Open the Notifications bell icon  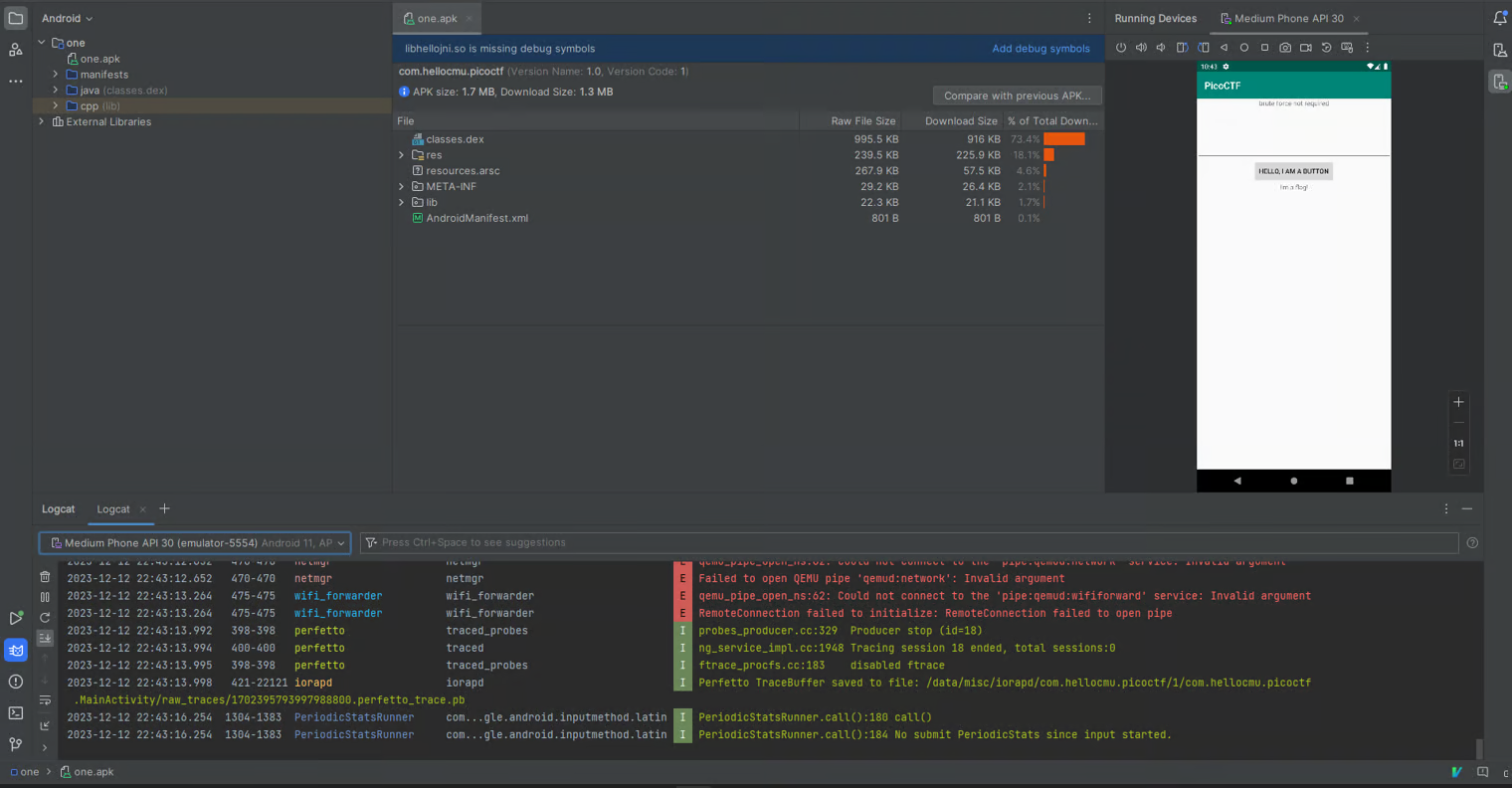[1499, 18]
